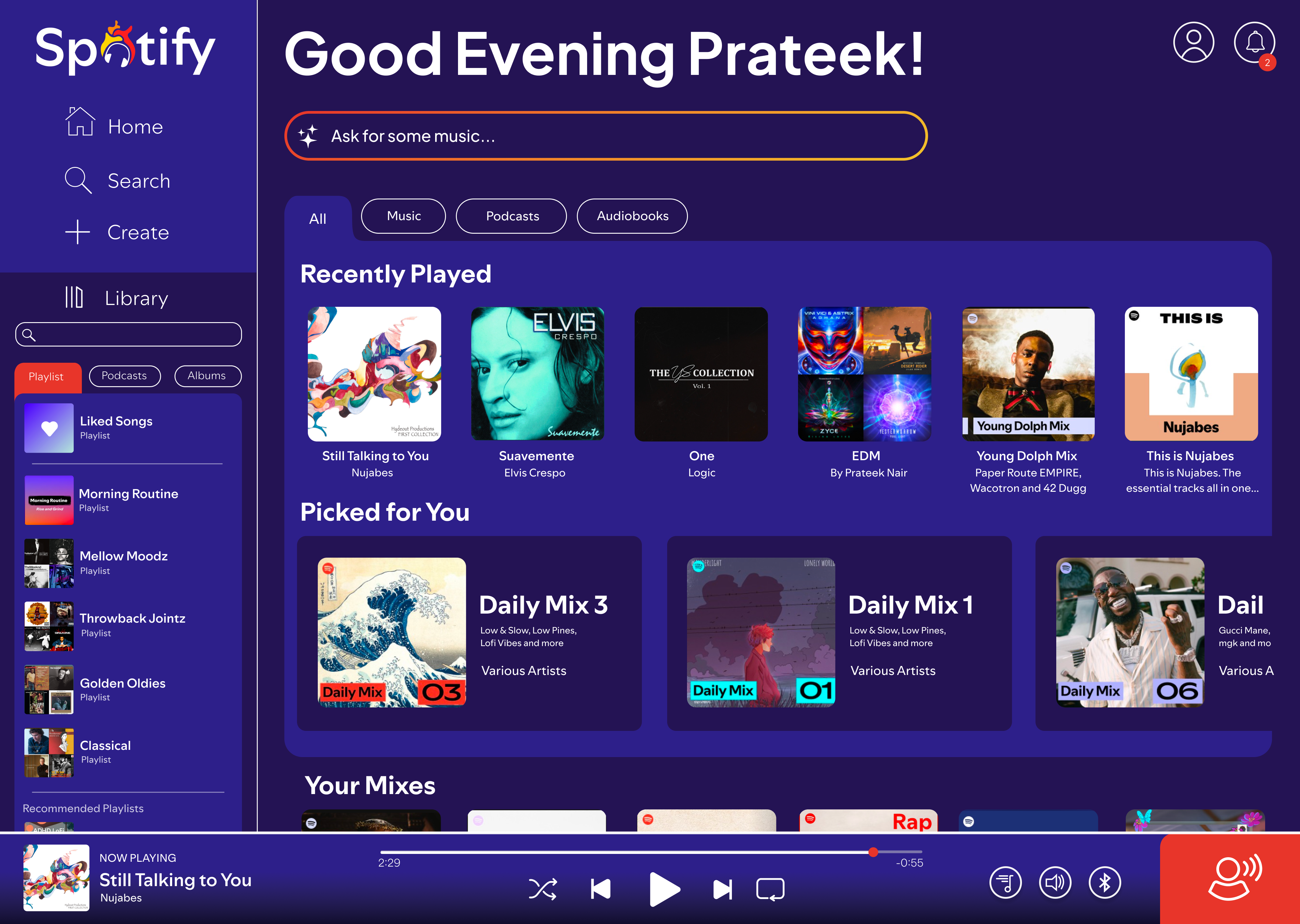Toggle shuffle playback
Image resolution: width=1300 pixels, height=924 pixels.
543,889
